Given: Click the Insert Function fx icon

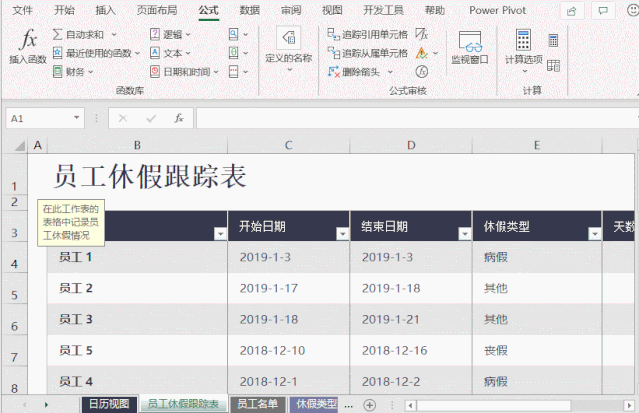Looking at the screenshot, I should (x=28, y=40).
